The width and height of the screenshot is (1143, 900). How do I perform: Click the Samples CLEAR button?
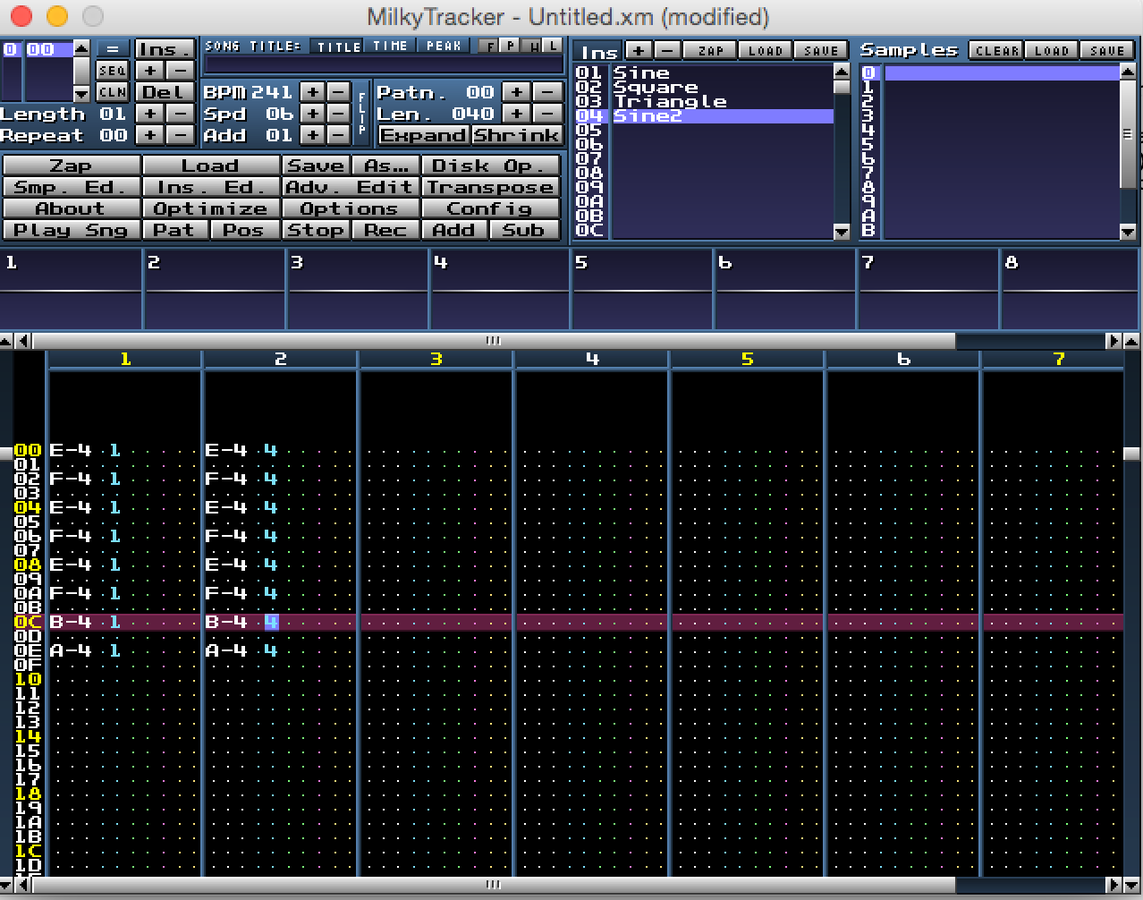pos(996,50)
